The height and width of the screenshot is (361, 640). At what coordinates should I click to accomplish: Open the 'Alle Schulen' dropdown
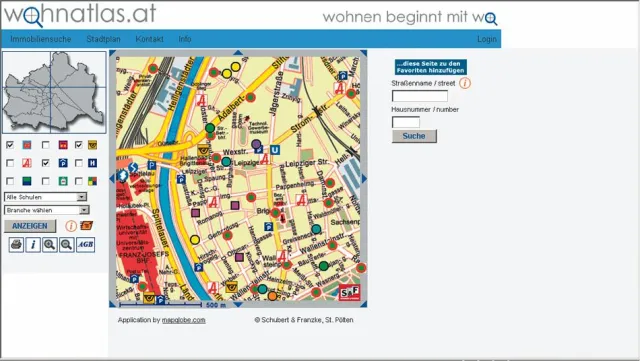[45, 197]
